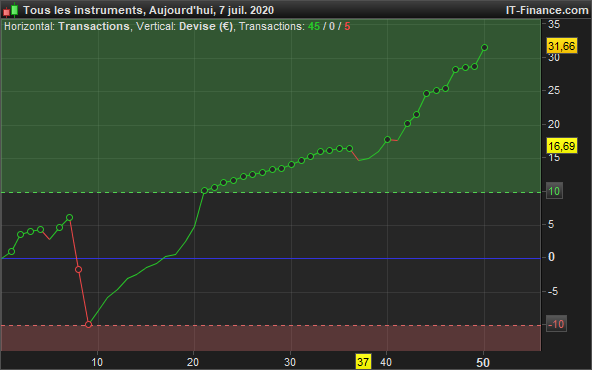This screenshot has width=592, height=370.
Task: Click the final data point at transaction 50
Action: (x=484, y=48)
